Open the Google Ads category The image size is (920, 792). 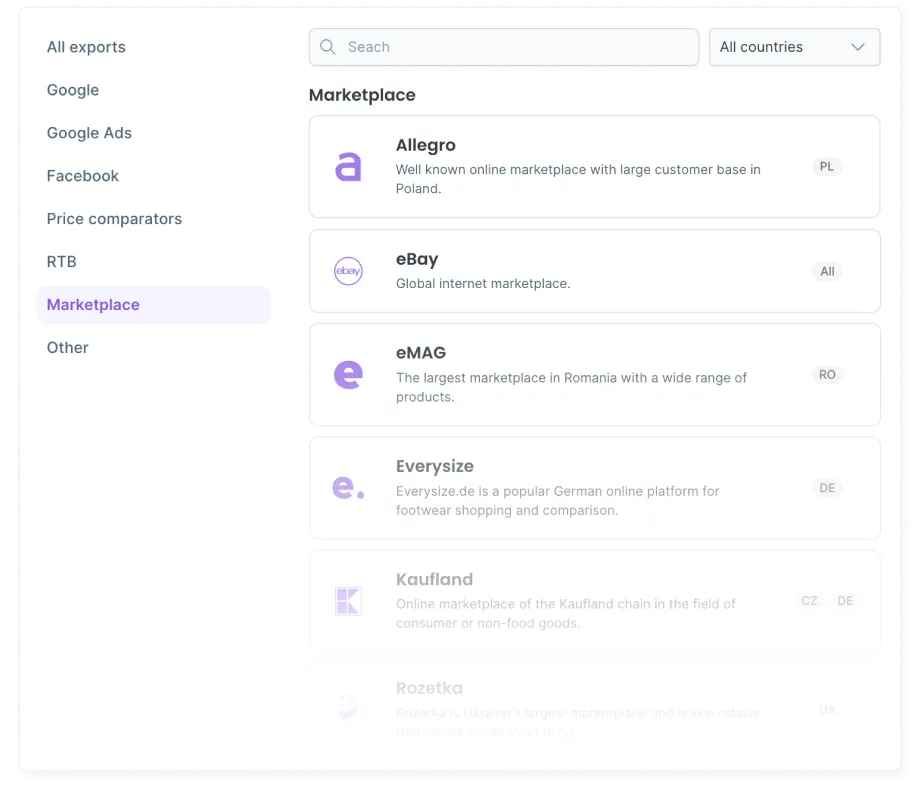click(x=89, y=133)
